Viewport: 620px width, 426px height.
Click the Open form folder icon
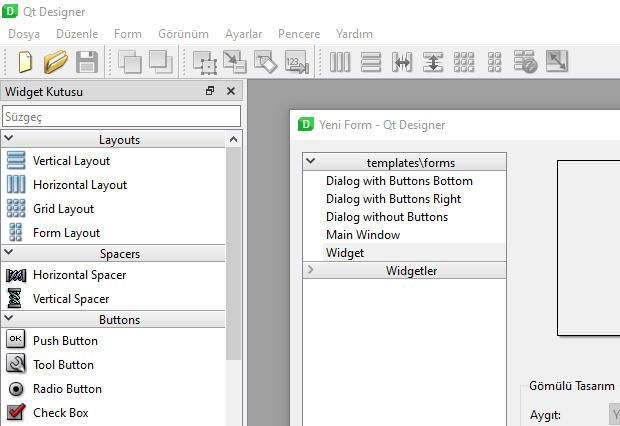(x=55, y=62)
